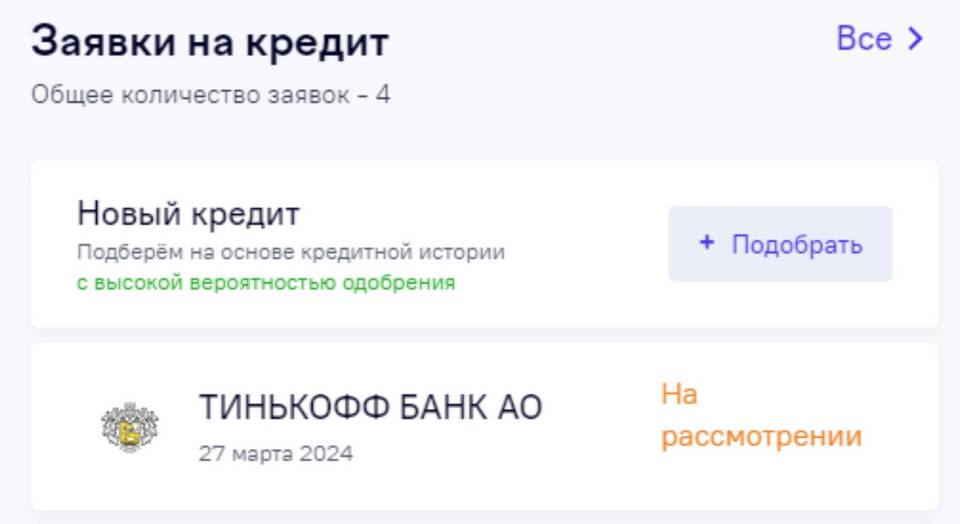Click Подберём на основе кредитной истории description
The width and height of the screenshot is (960, 524).
point(291,252)
